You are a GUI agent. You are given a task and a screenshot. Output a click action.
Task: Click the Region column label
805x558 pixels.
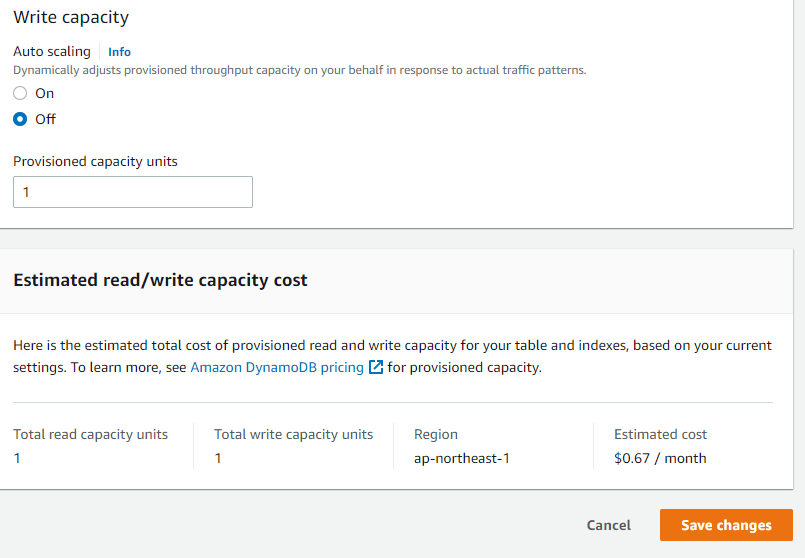(436, 434)
